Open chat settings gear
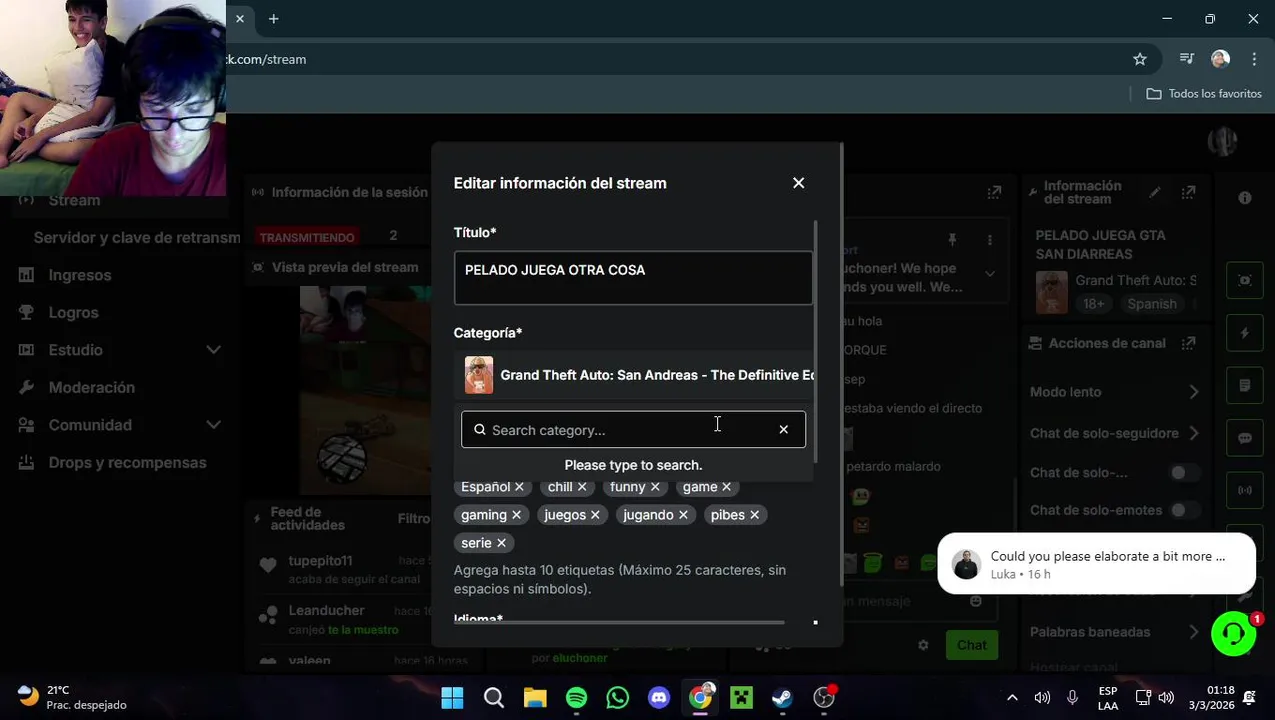 click(923, 645)
